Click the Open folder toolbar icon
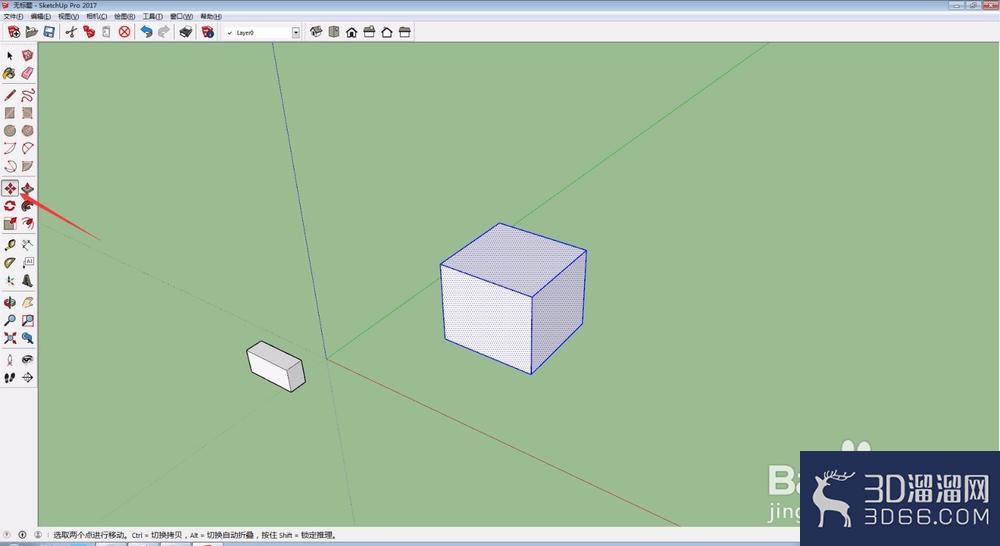Viewport: 1000px width, 546px height. [x=31, y=32]
